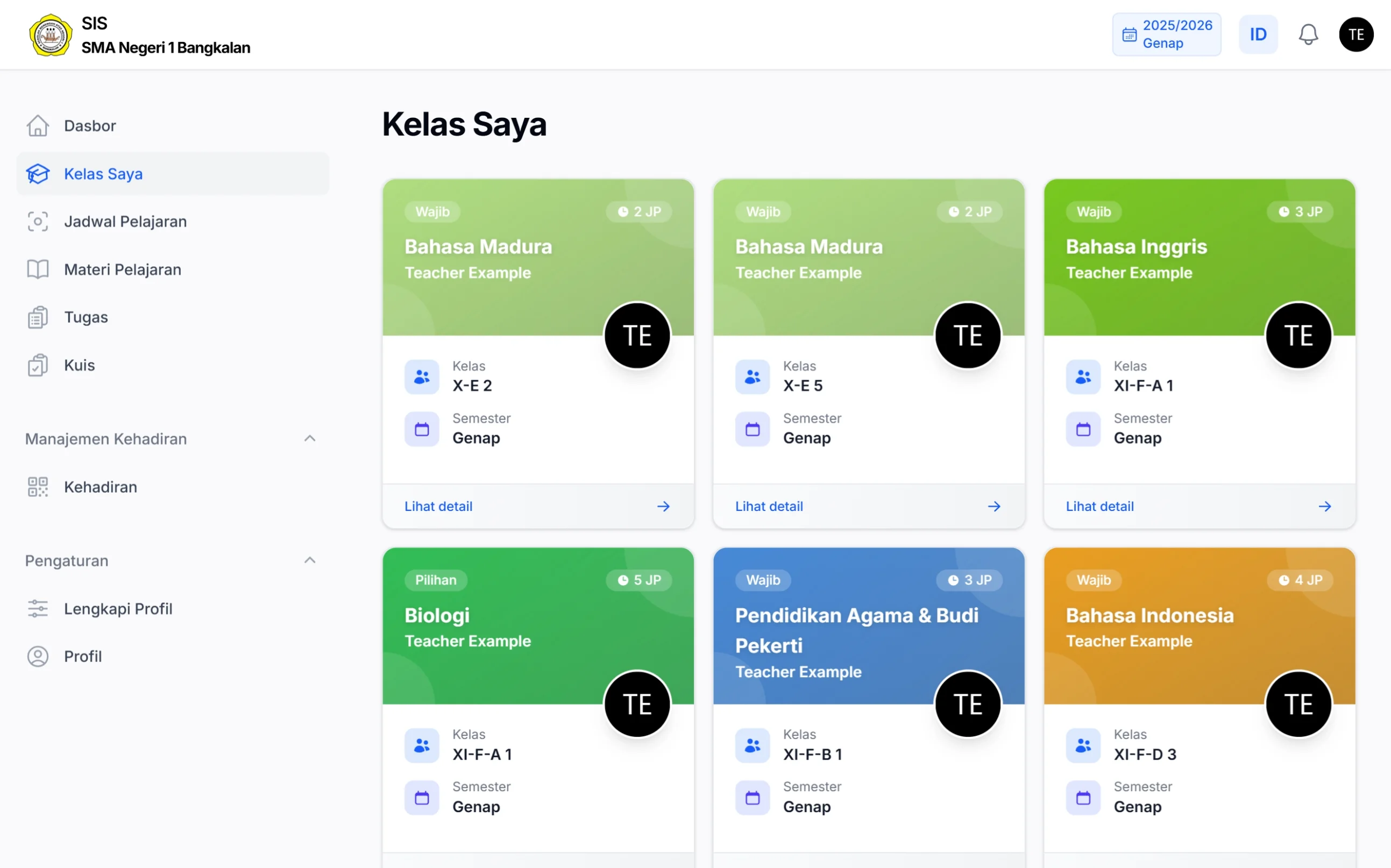The width and height of the screenshot is (1391, 868).
Task: Open the 2025/2026 Genap year selector
Action: pos(1166,34)
